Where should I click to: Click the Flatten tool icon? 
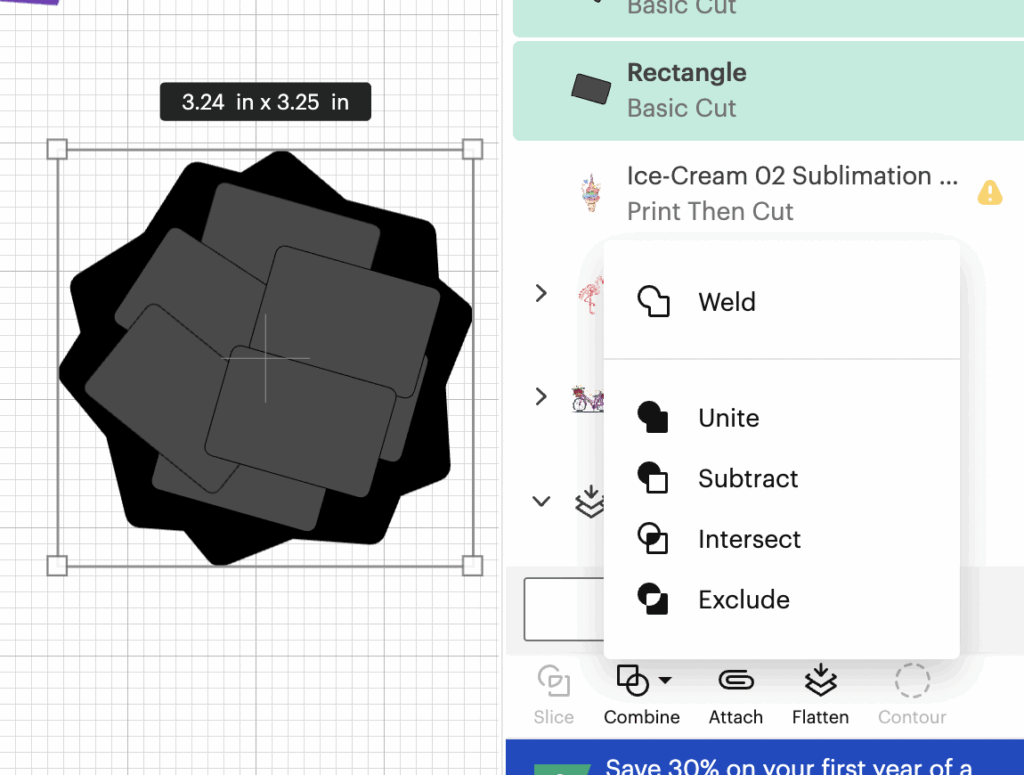point(820,681)
